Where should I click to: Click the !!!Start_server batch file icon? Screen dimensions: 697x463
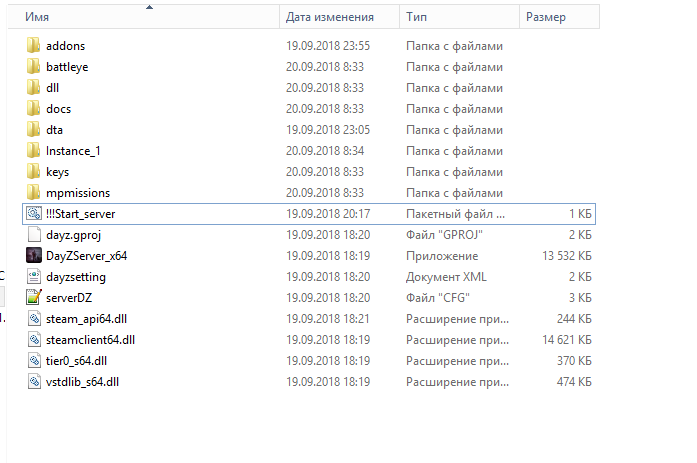[x=34, y=214]
